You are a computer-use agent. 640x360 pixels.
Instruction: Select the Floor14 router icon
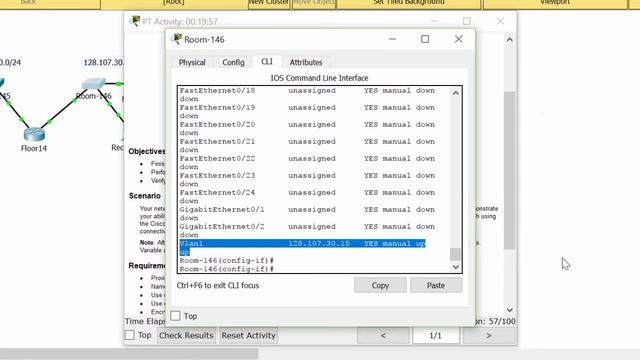coord(34,134)
